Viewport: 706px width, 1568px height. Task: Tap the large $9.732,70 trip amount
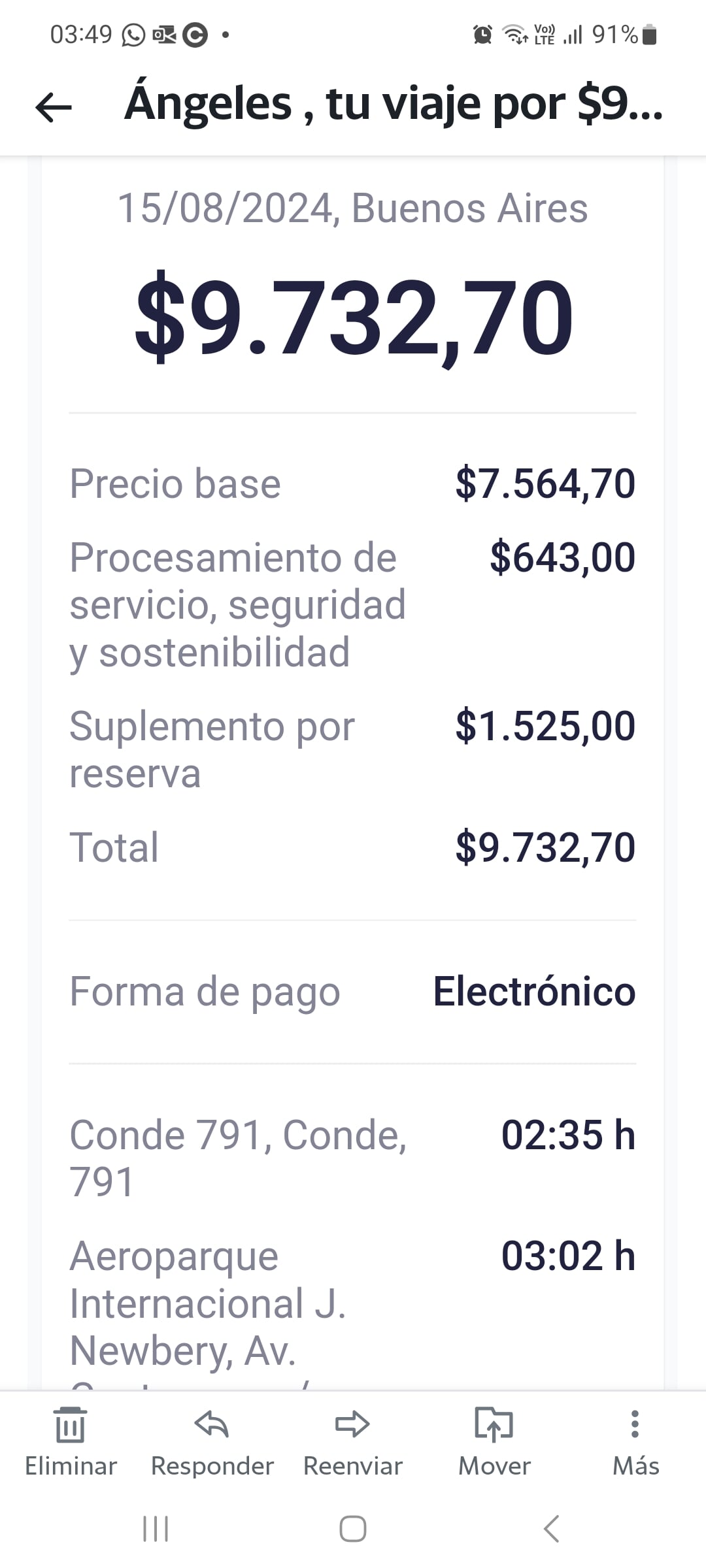(354, 318)
